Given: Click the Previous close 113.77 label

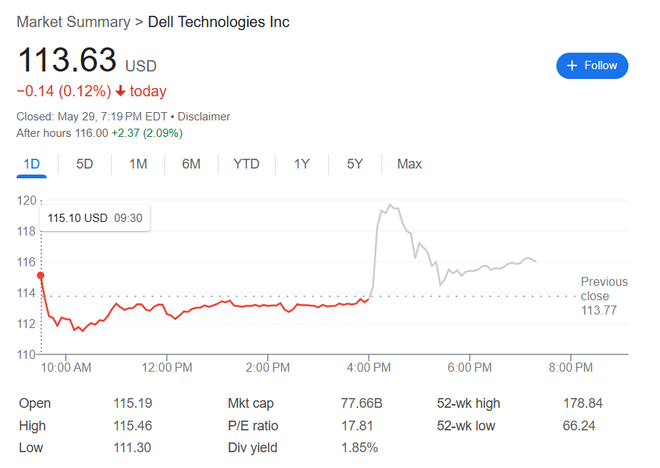Looking at the screenshot, I should pos(604,296).
